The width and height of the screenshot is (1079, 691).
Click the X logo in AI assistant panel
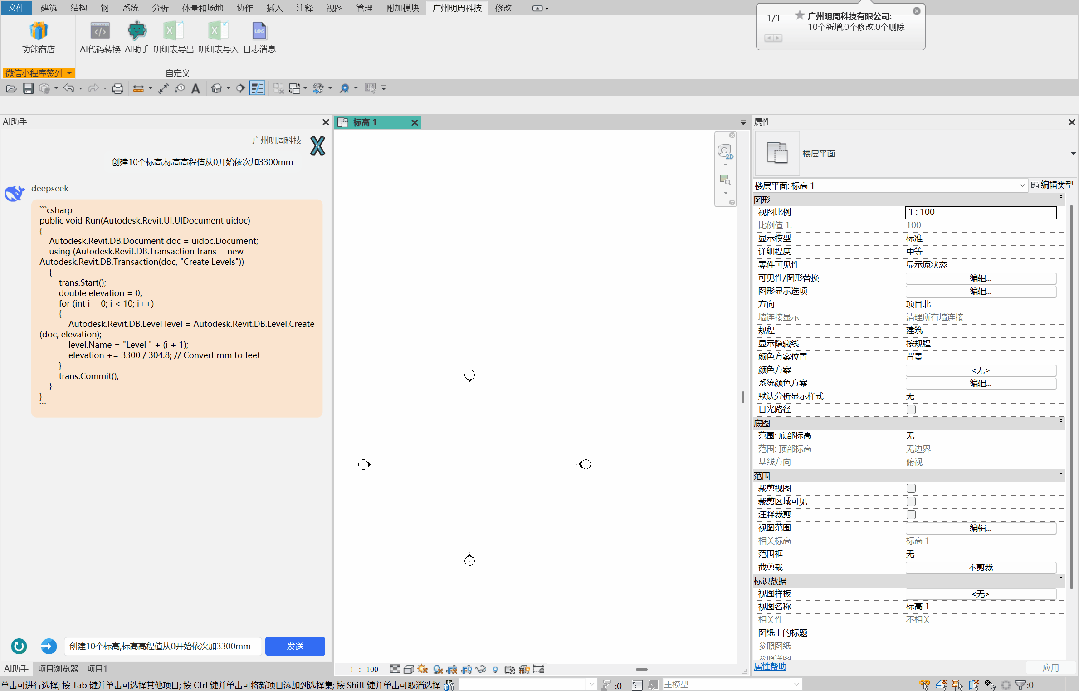point(317,146)
